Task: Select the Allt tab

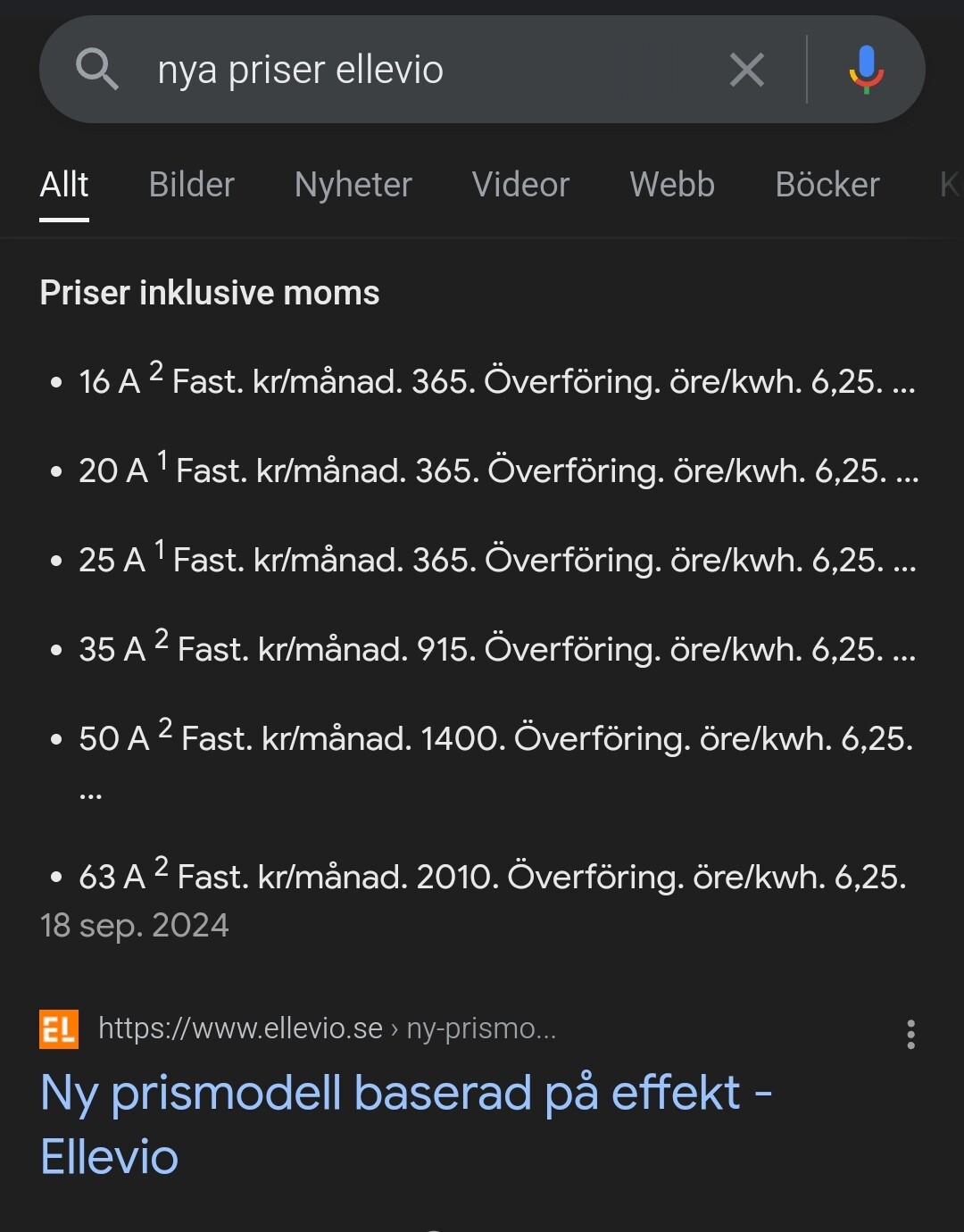Action: click(x=64, y=185)
